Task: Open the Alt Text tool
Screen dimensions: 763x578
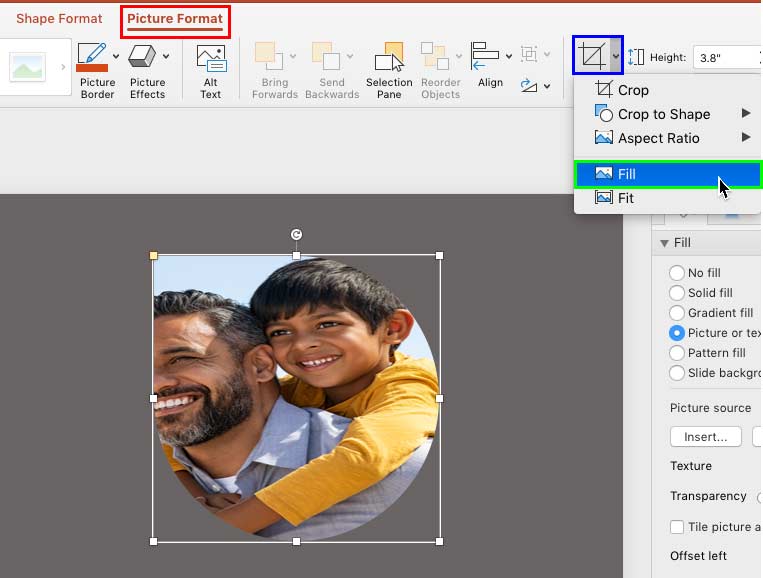Action: [x=211, y=71]
